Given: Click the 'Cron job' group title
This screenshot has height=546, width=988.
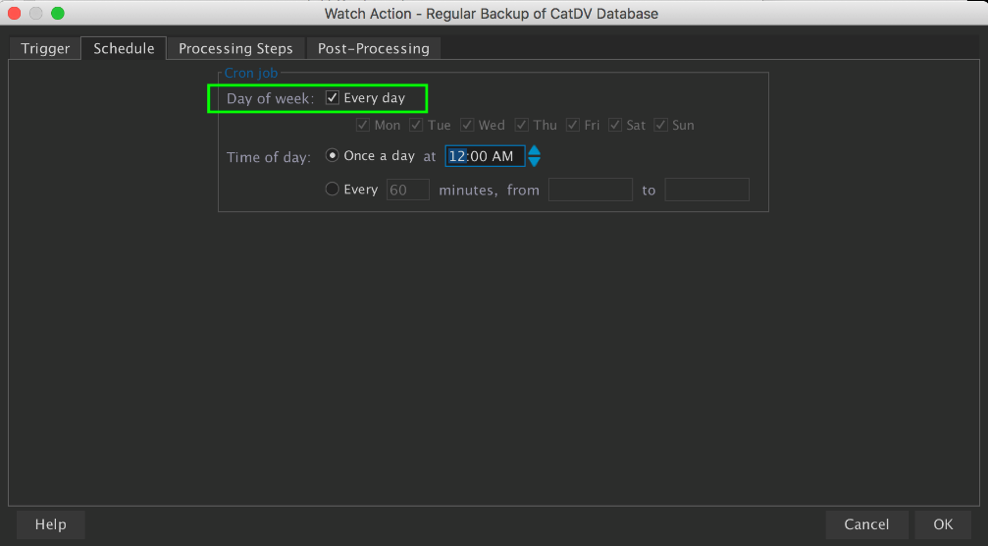Looking at the screenshot, I should click(251, 73).
